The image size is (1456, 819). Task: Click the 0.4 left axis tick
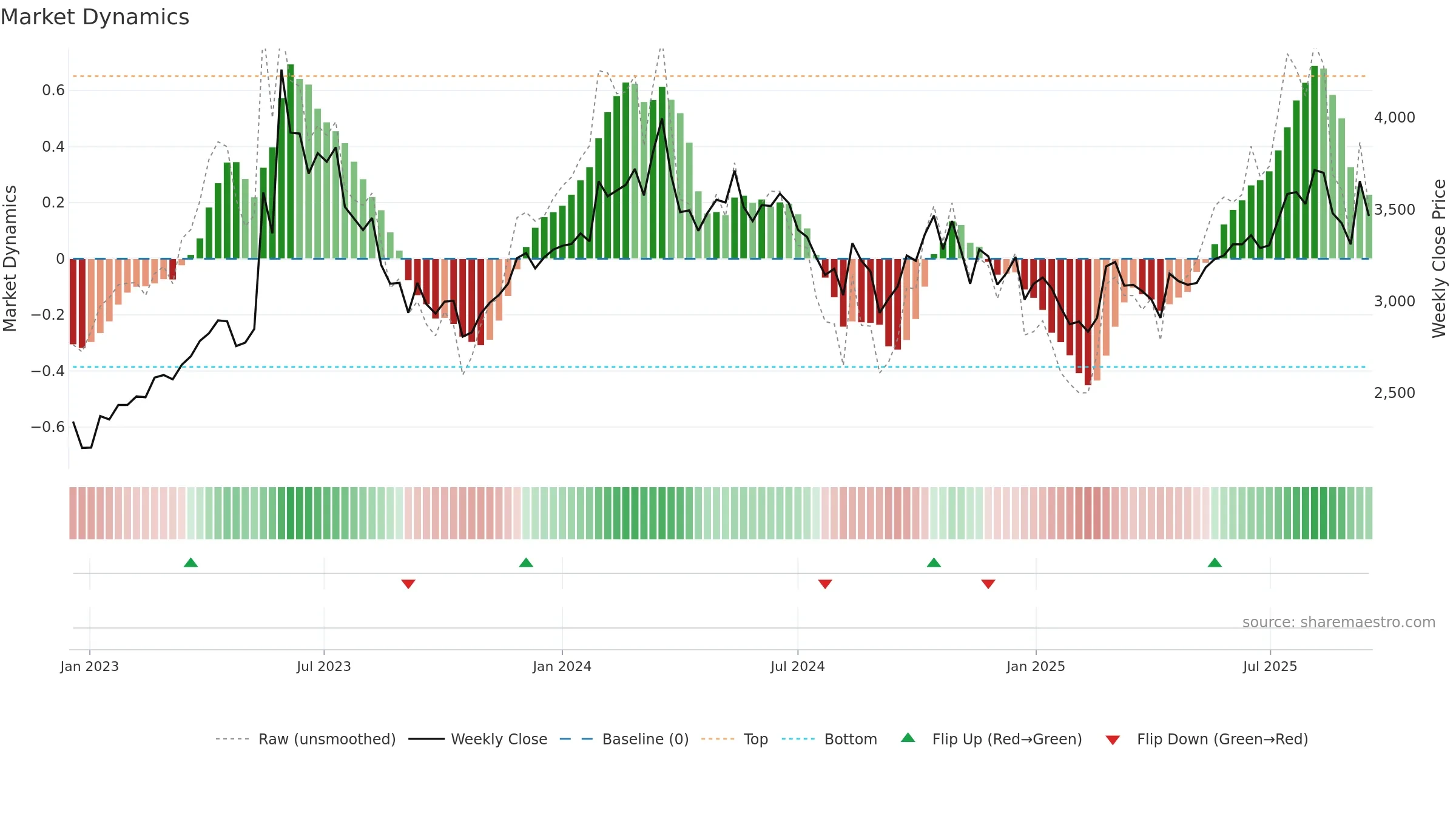click(53, 147)
